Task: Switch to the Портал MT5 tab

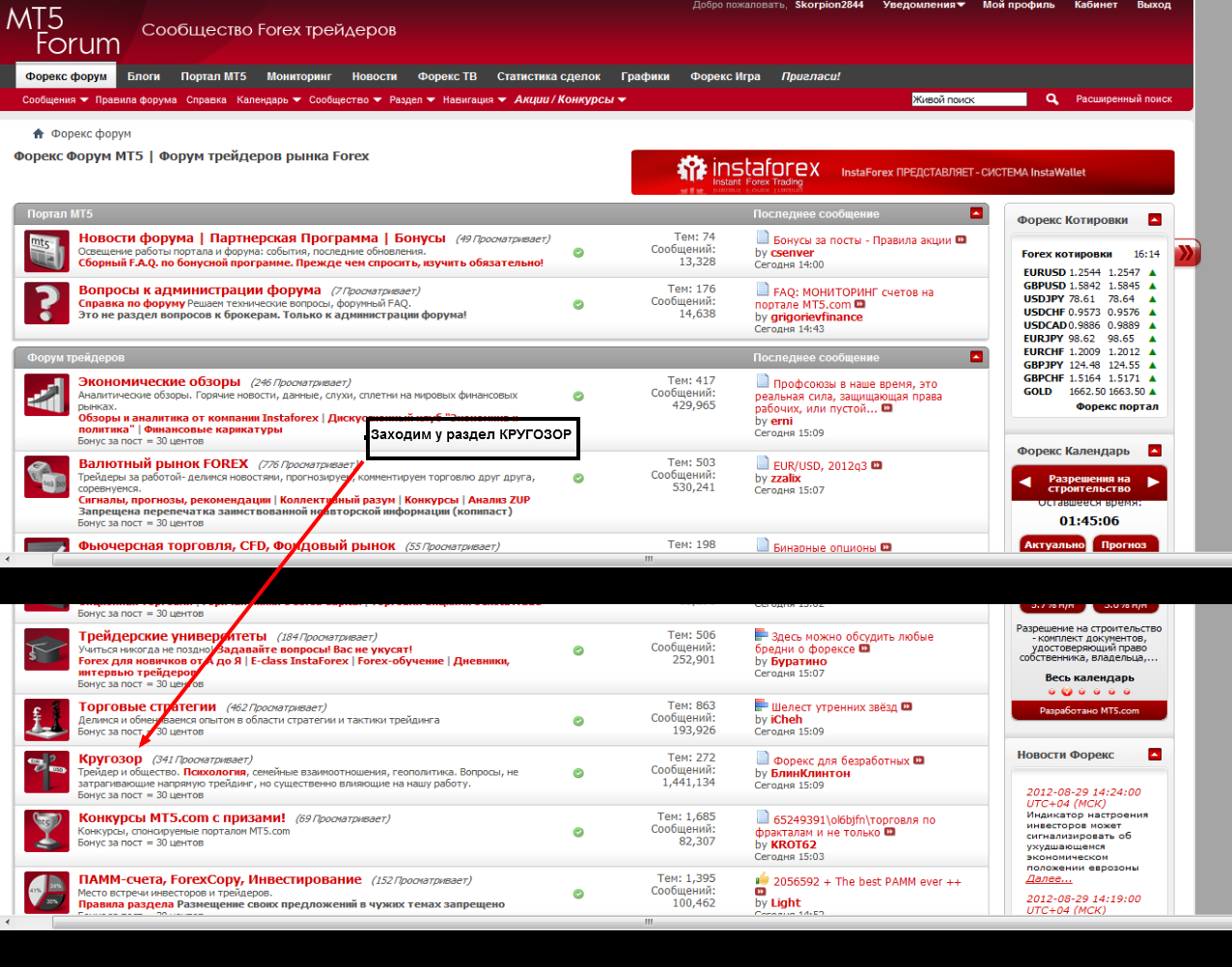Action: (213, 76)
